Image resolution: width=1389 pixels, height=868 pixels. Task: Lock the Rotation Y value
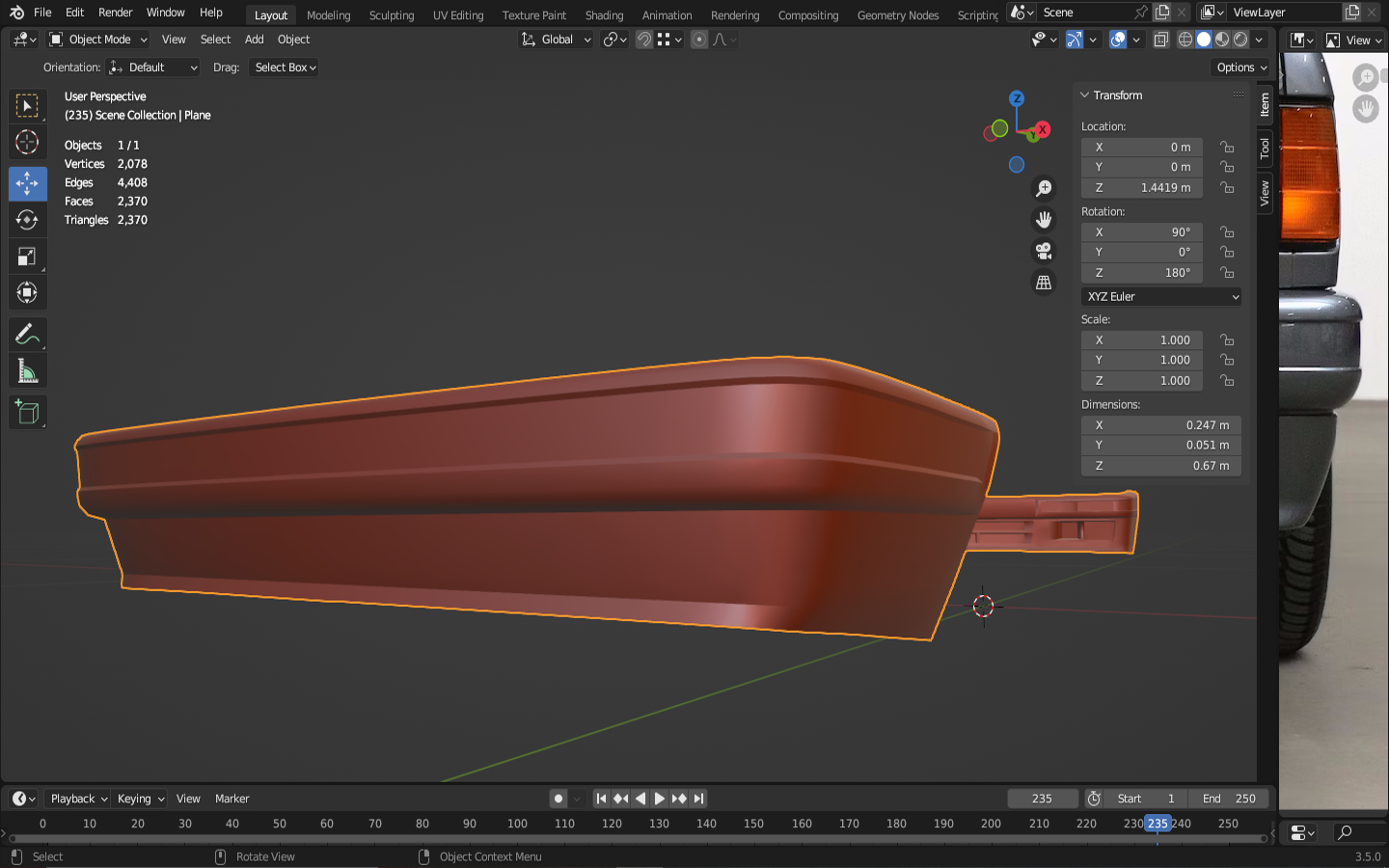[x=1227, y=253]
